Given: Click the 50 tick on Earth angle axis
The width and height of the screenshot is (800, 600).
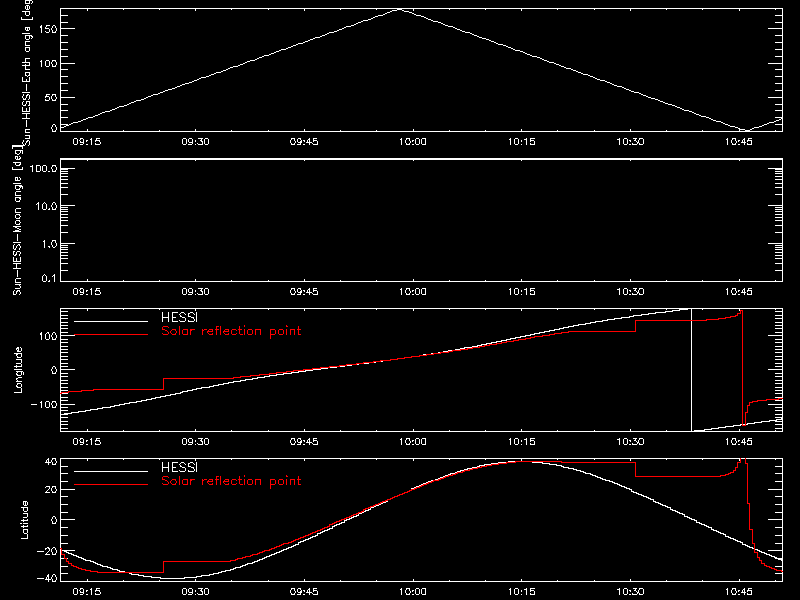Looking at the screenshot, I should (x=51, y=97).
